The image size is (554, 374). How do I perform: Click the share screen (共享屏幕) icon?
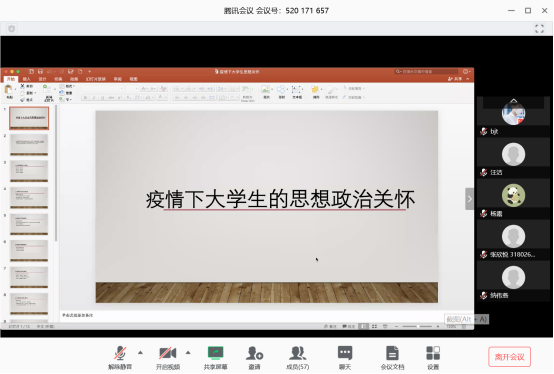pyautogui.click(x=216, y=354)
